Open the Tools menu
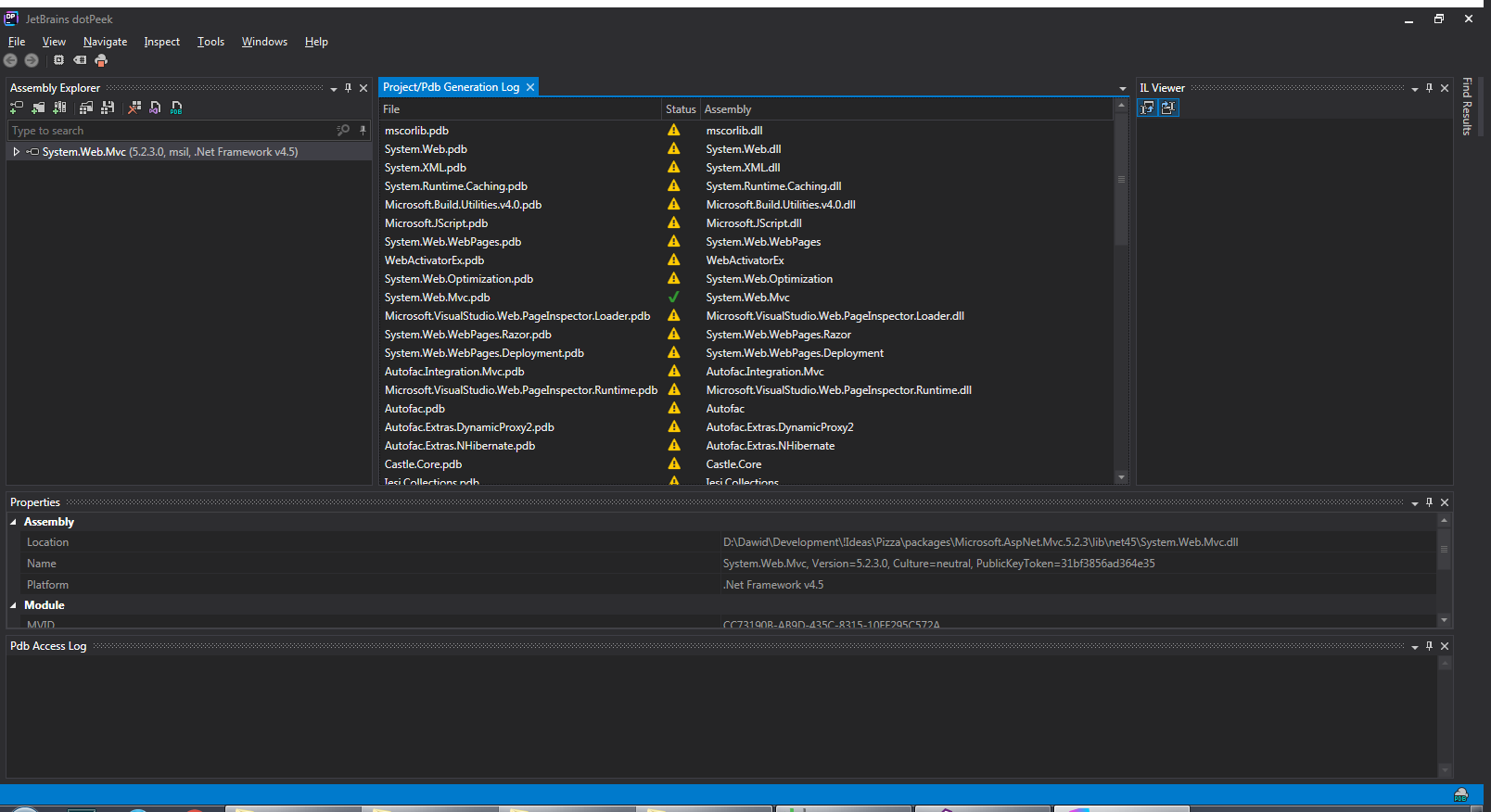The width and height of the screenshot is (1491, 812). coord(210,42)
